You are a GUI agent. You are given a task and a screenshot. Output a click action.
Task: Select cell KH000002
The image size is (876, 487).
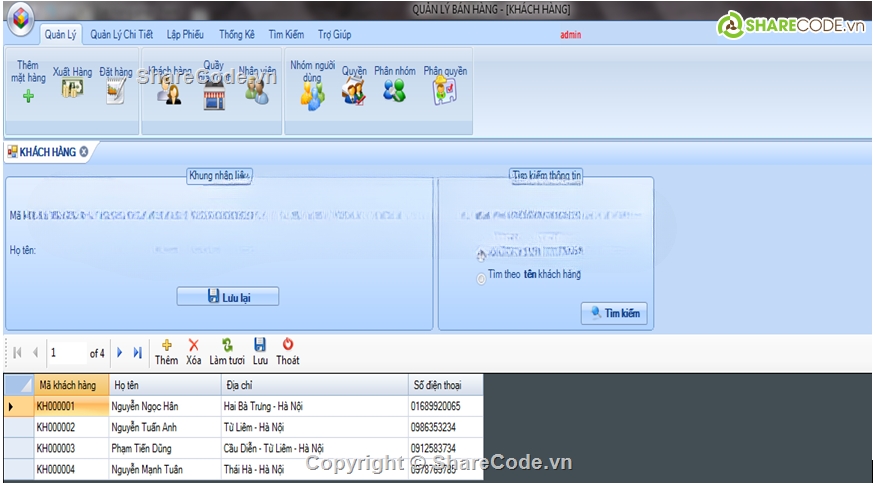point(72,427)
